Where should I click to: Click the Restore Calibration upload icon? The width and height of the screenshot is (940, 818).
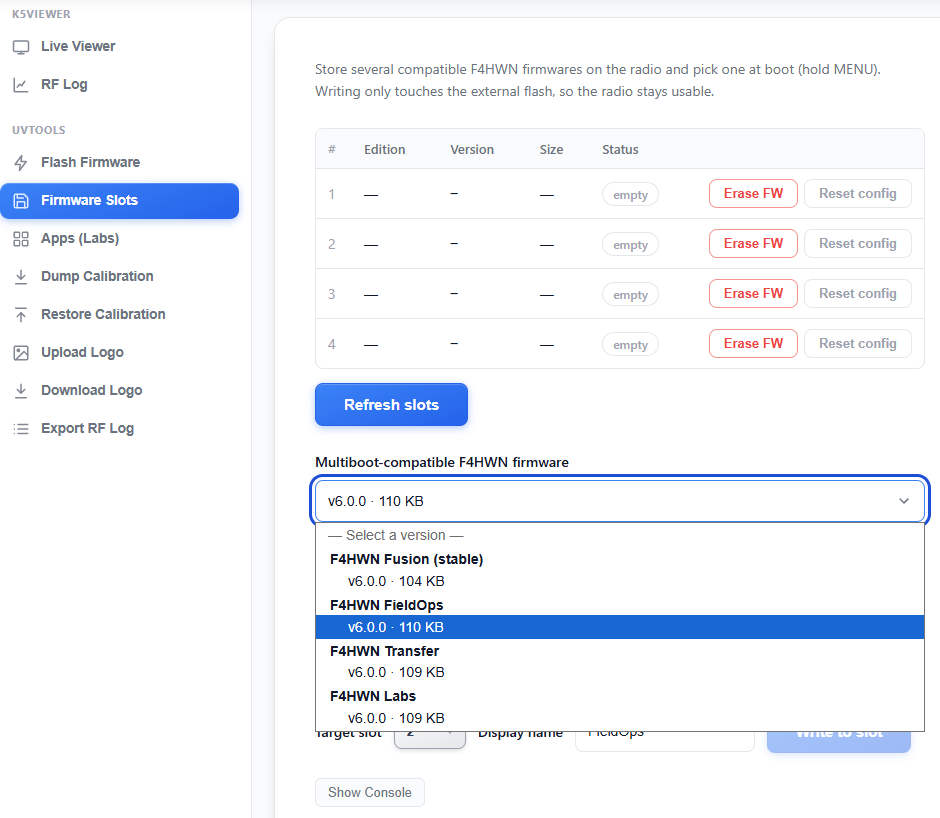[21, 314]
